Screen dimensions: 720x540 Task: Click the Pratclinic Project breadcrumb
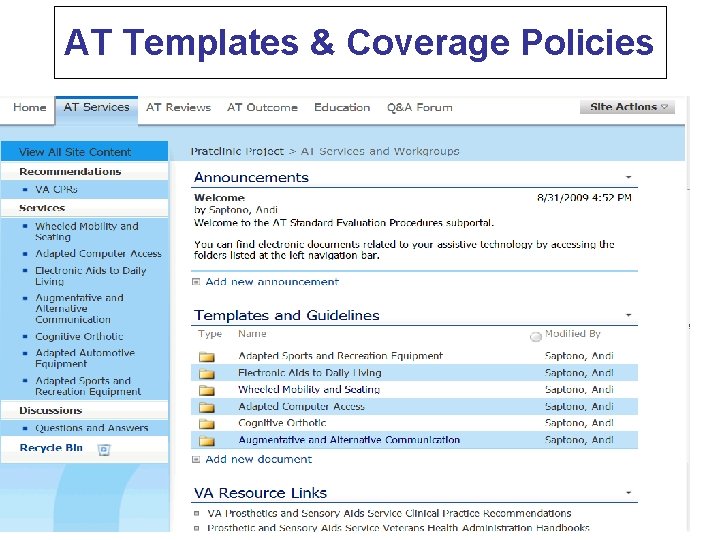point(237,152)
